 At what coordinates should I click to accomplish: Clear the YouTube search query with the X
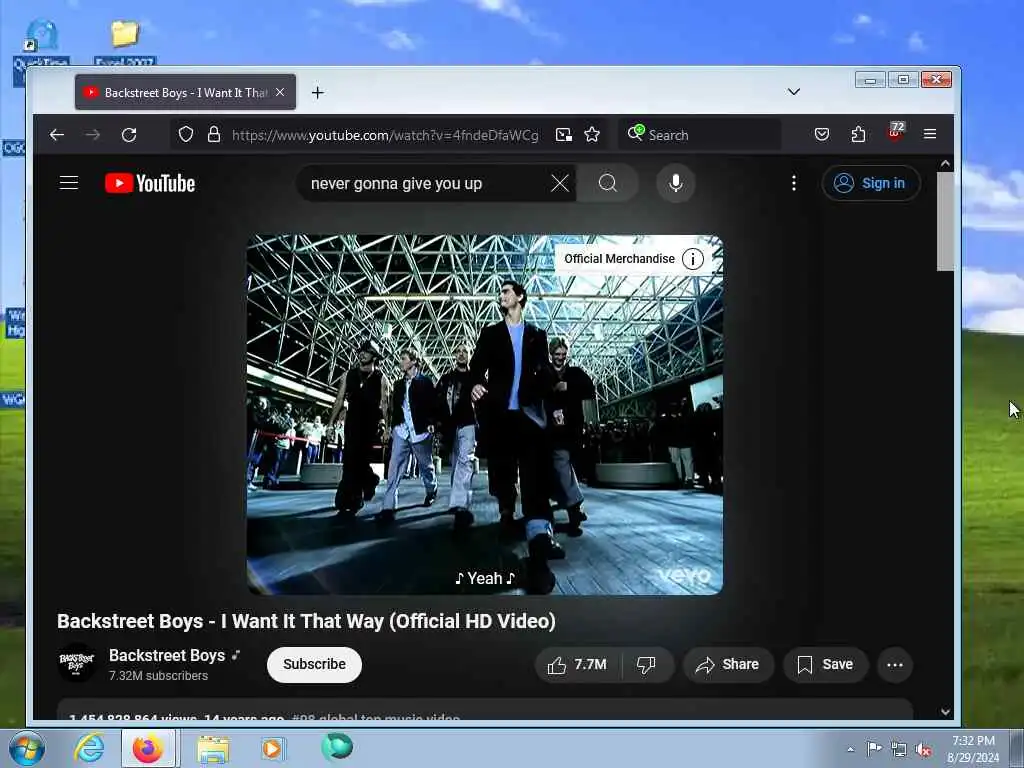560,184
